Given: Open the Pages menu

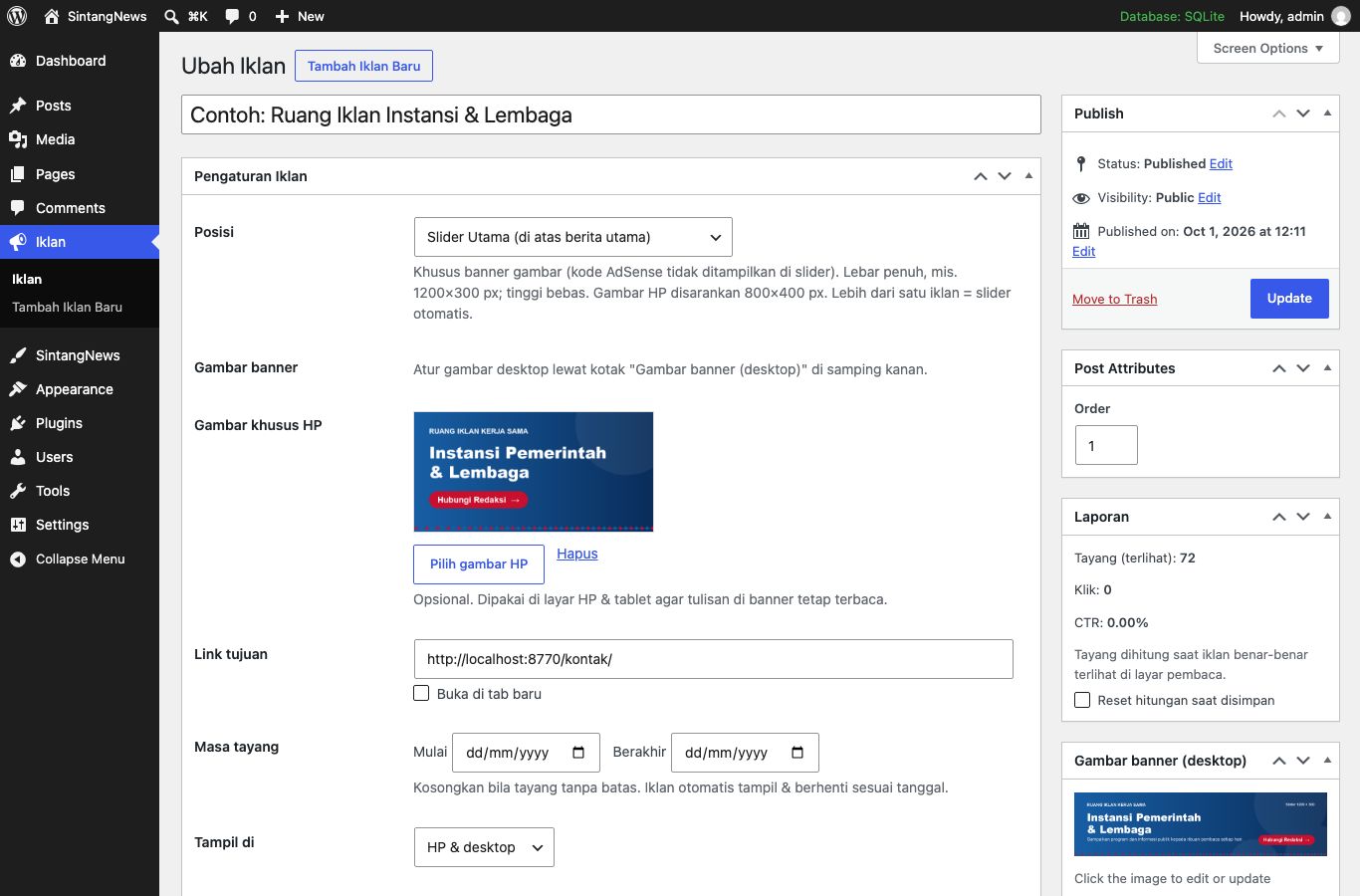Looking at the screenshot, I should pyautogui.click(x=80, y=174).
